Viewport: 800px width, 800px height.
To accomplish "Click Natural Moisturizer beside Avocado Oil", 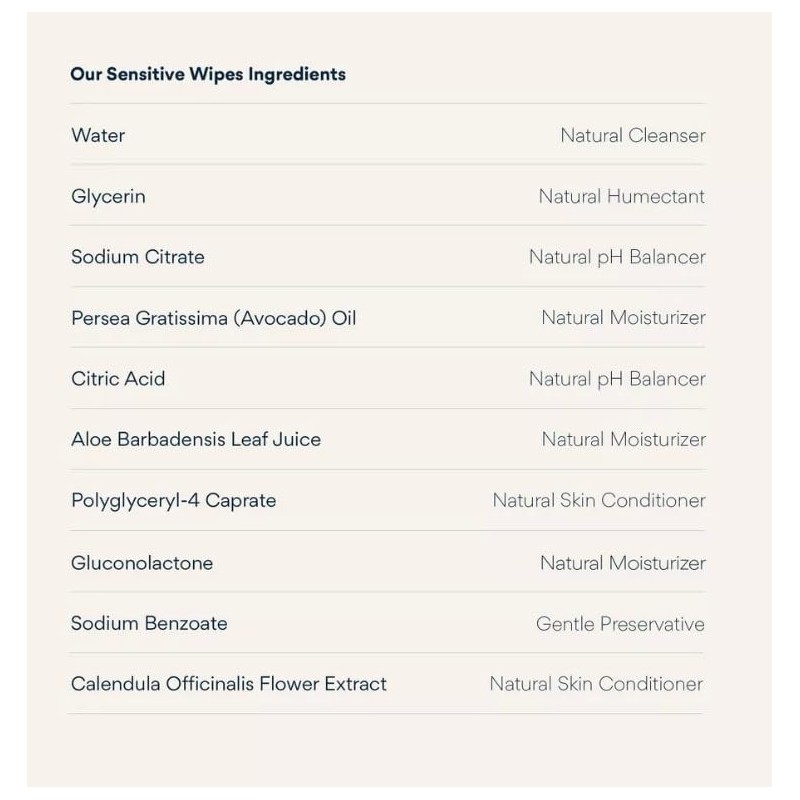I will click(623, 317).
